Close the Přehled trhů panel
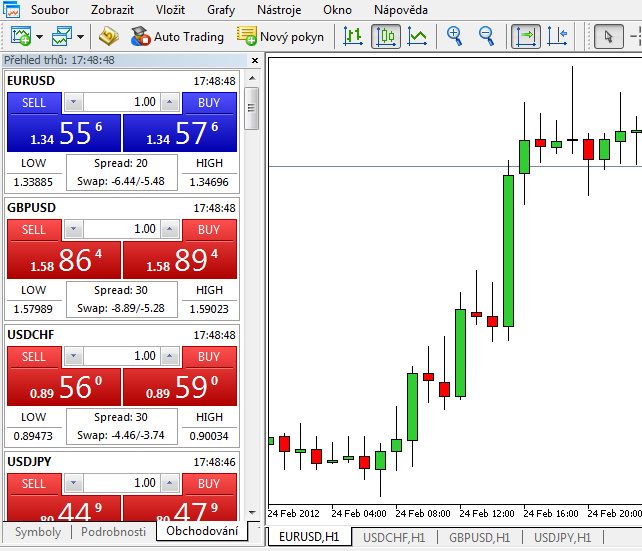Screen dimensions: 642x551 coord(255,61)
